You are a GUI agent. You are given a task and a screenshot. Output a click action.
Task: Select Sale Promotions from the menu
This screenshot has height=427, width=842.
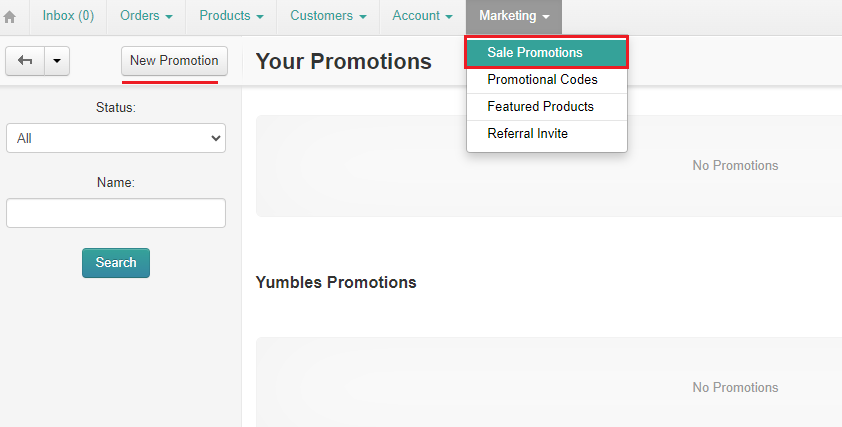[x=546, y=52]
